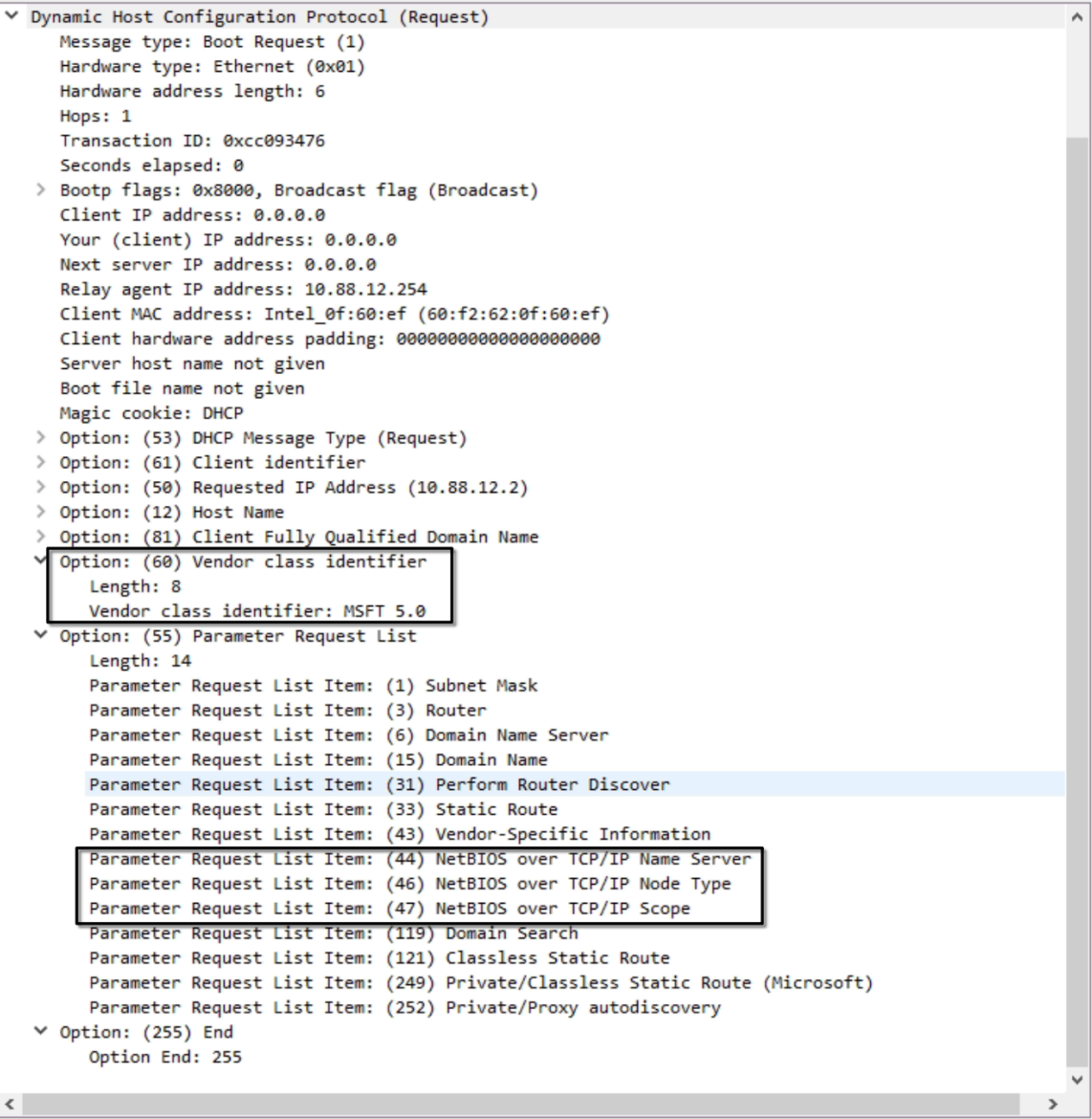Screen dimensions: 1092x1119
Task: Expand Option 12 Host Name
Action: click(41, 512)
